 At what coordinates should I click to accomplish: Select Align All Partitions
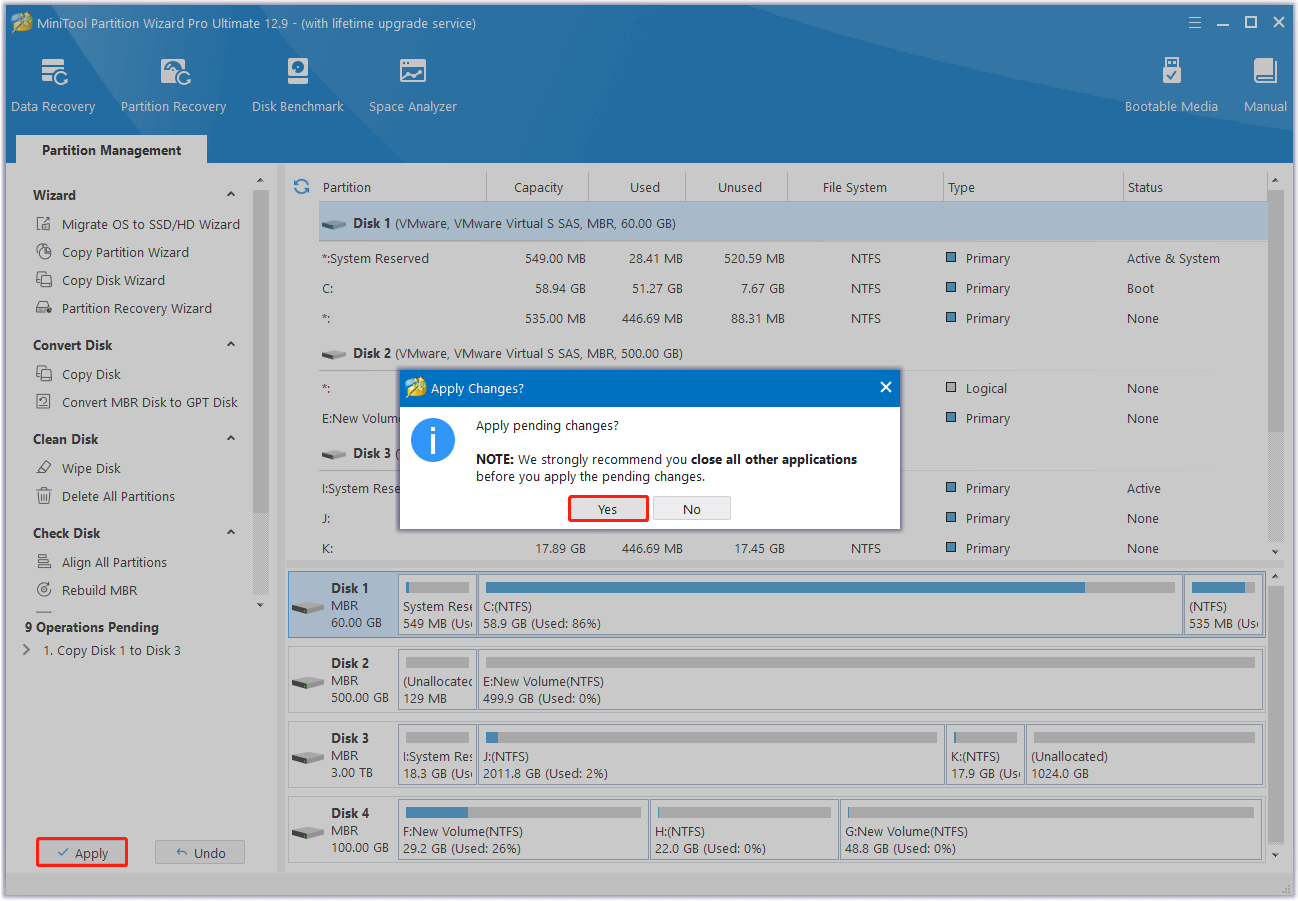pyautogui.click(x=101, y=562)
